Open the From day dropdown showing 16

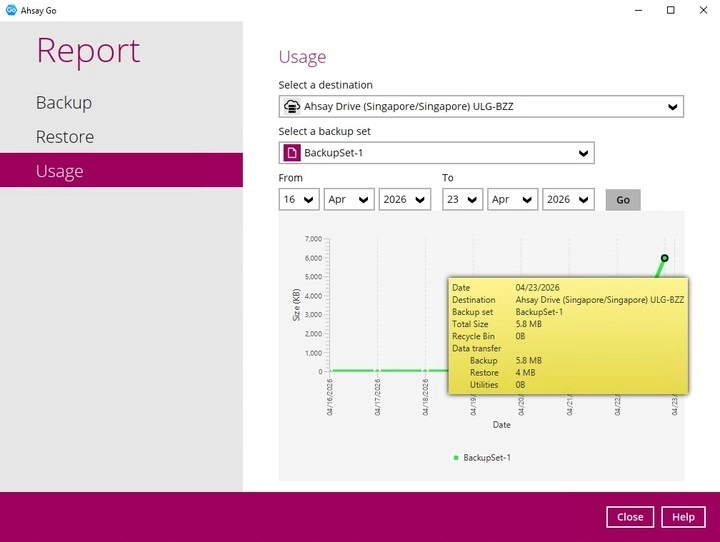tap(298, 199)
